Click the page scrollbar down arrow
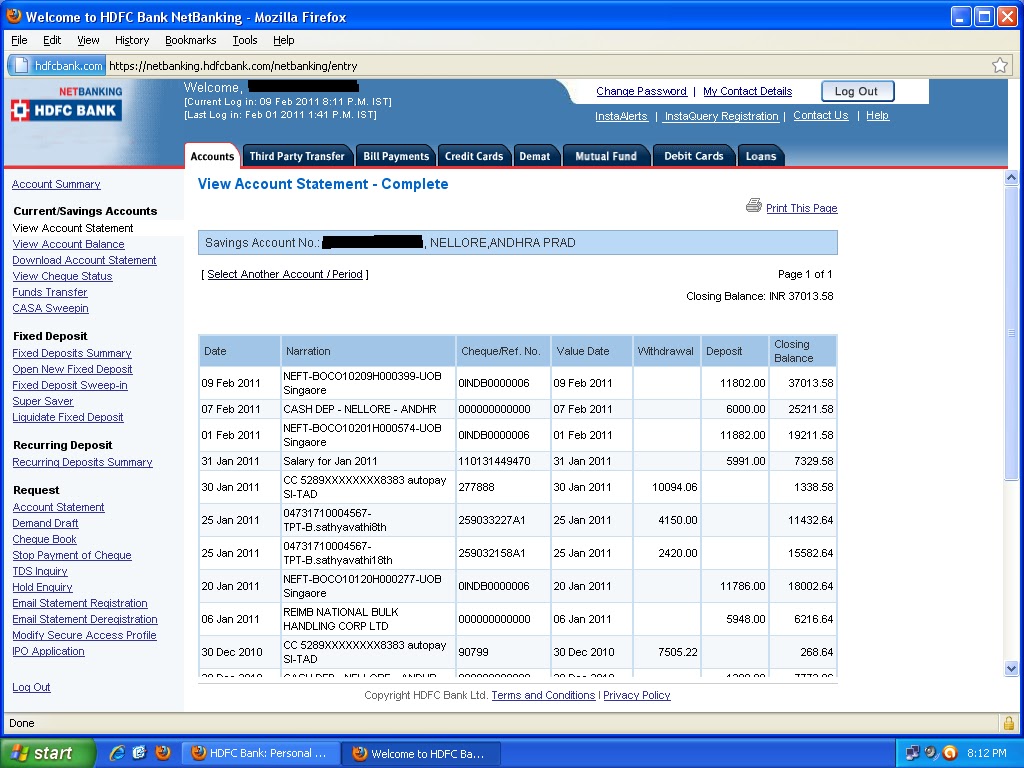1024x768 pixels. point(1011,668)
